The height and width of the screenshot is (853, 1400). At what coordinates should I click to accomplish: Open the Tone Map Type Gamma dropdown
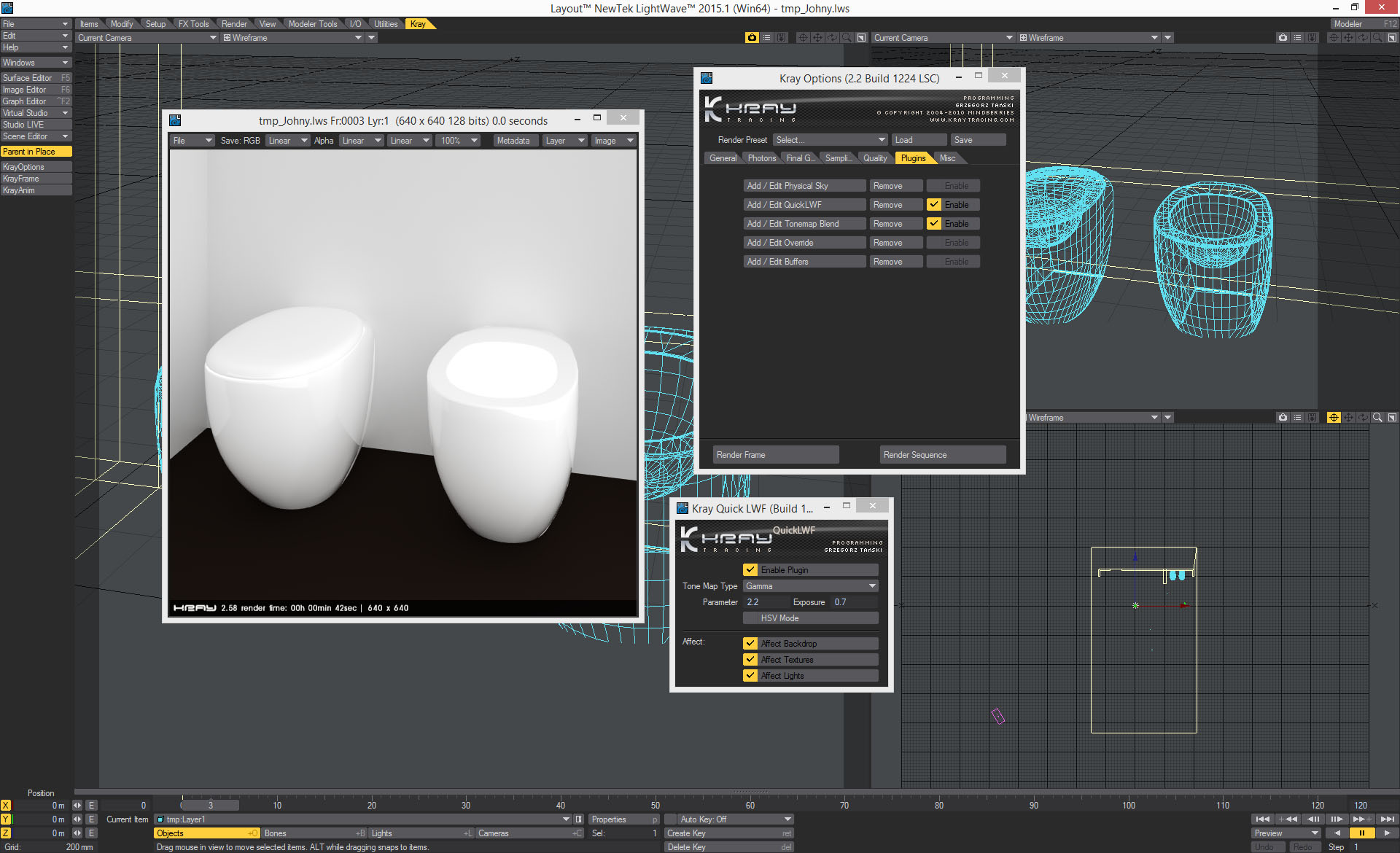pos(810,586)
